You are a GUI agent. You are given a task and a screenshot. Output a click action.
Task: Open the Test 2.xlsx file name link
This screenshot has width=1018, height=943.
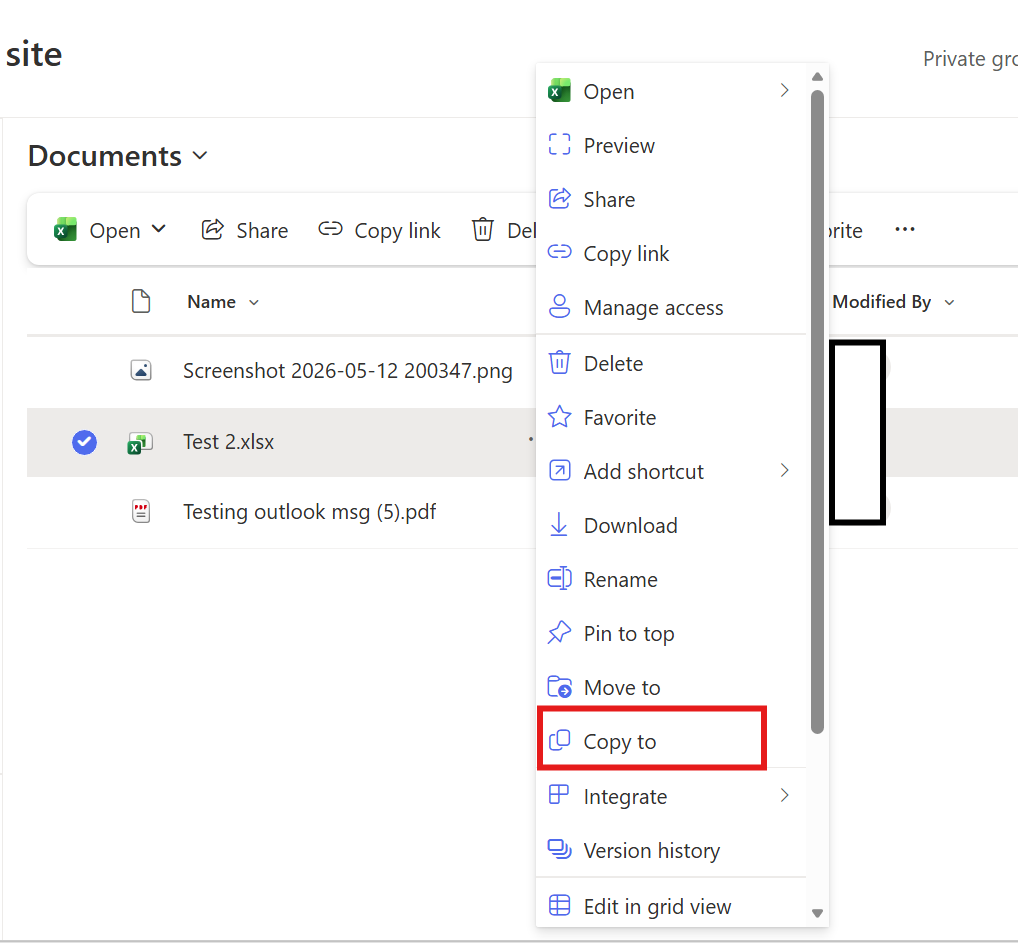[x=229, y=442]
